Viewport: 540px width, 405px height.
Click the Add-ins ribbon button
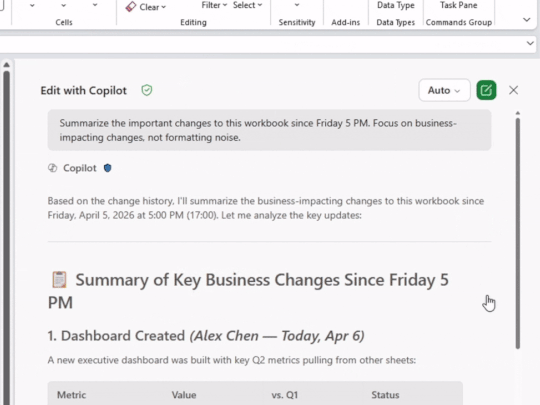(x=345, y=22)
